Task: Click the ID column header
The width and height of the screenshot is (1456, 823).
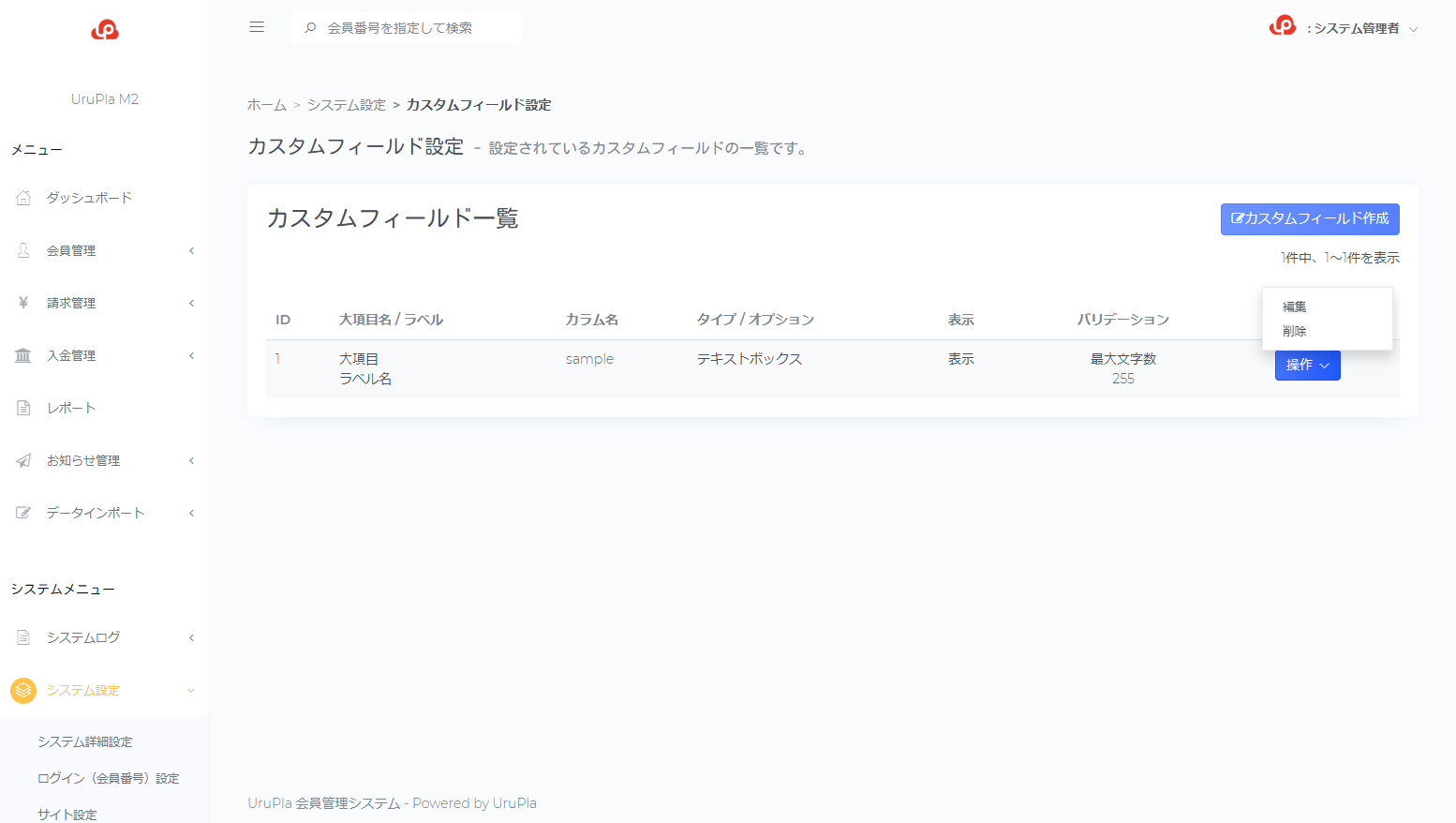Action: pos(283,320)
